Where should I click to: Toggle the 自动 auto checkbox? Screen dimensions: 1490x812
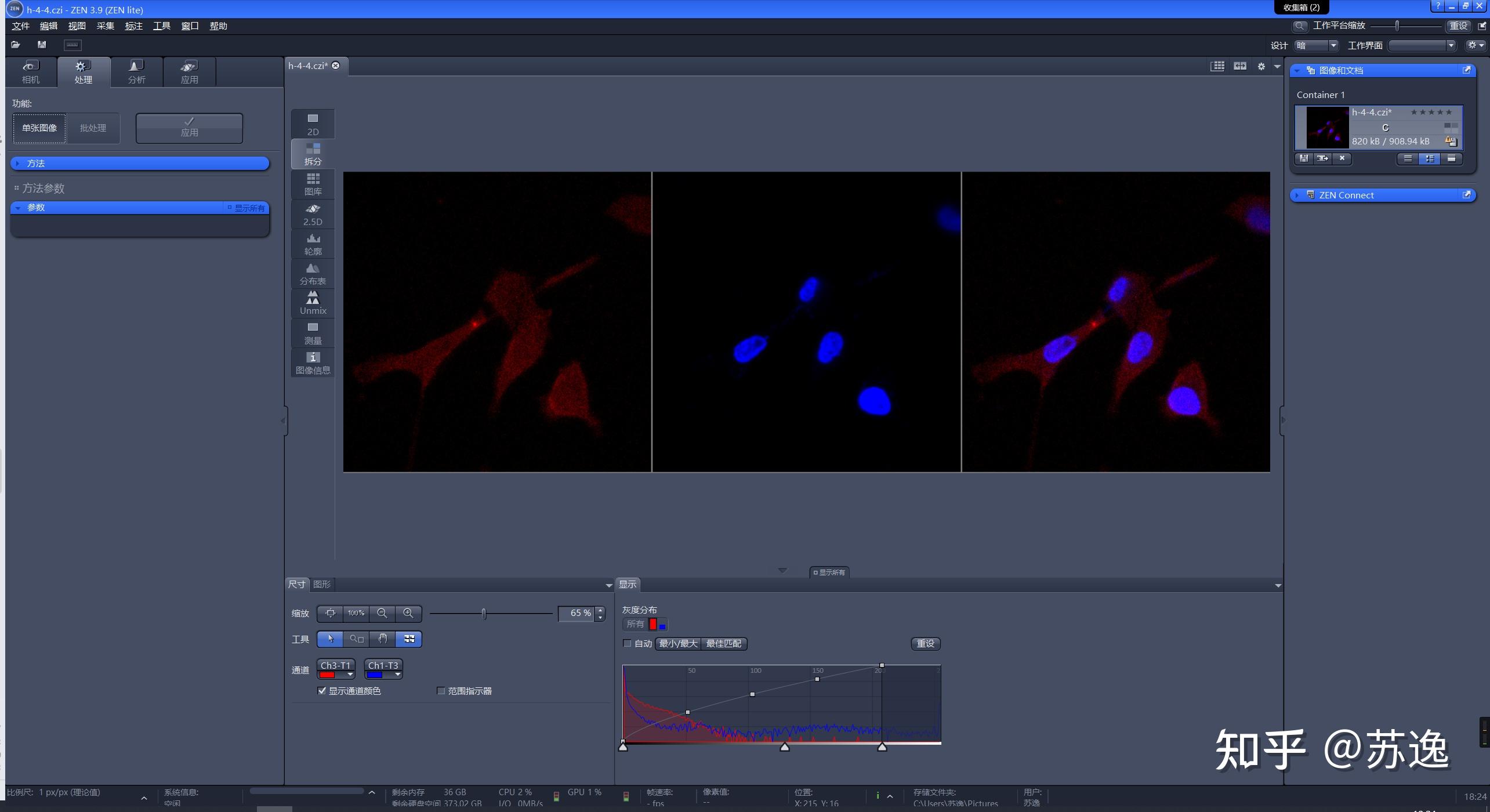click(627, 643)
